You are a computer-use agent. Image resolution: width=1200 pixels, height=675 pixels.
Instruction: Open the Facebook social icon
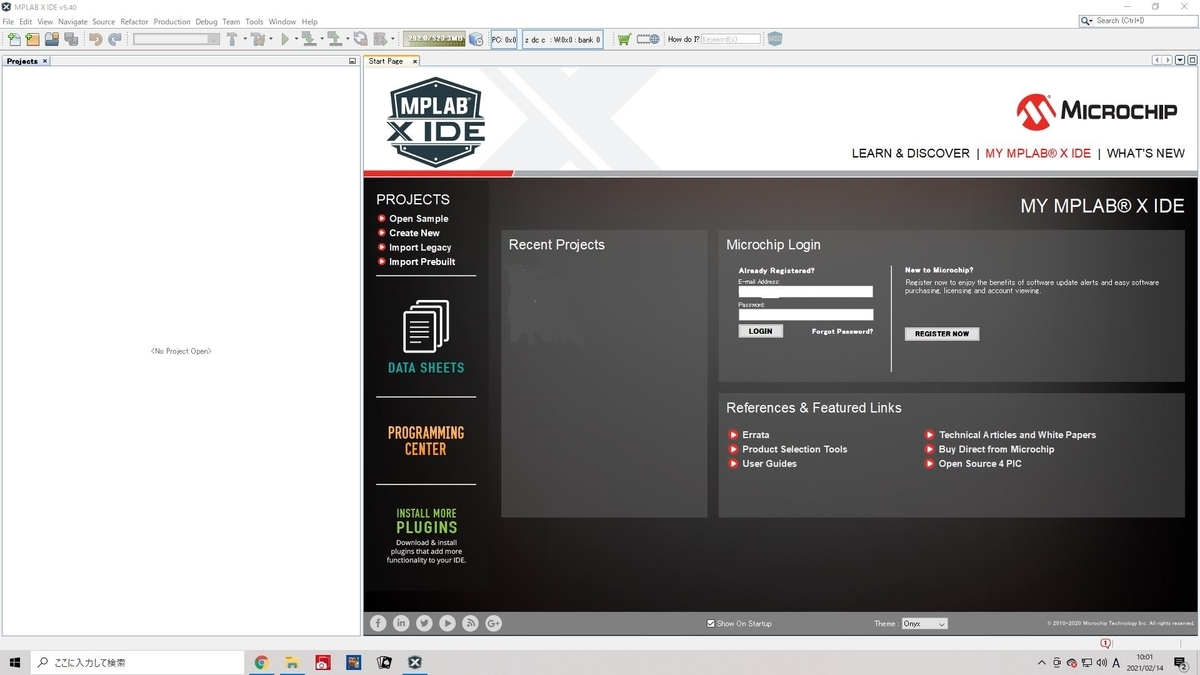(x=378, y=623)
